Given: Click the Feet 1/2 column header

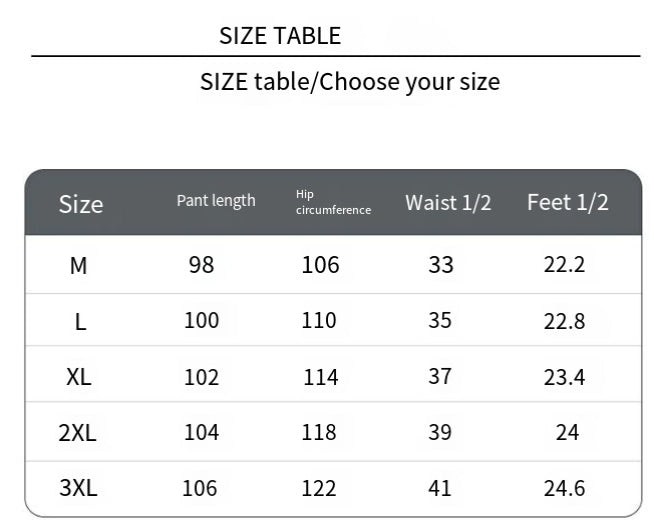Looking at the screenshot, I should (x=568, y=202).
